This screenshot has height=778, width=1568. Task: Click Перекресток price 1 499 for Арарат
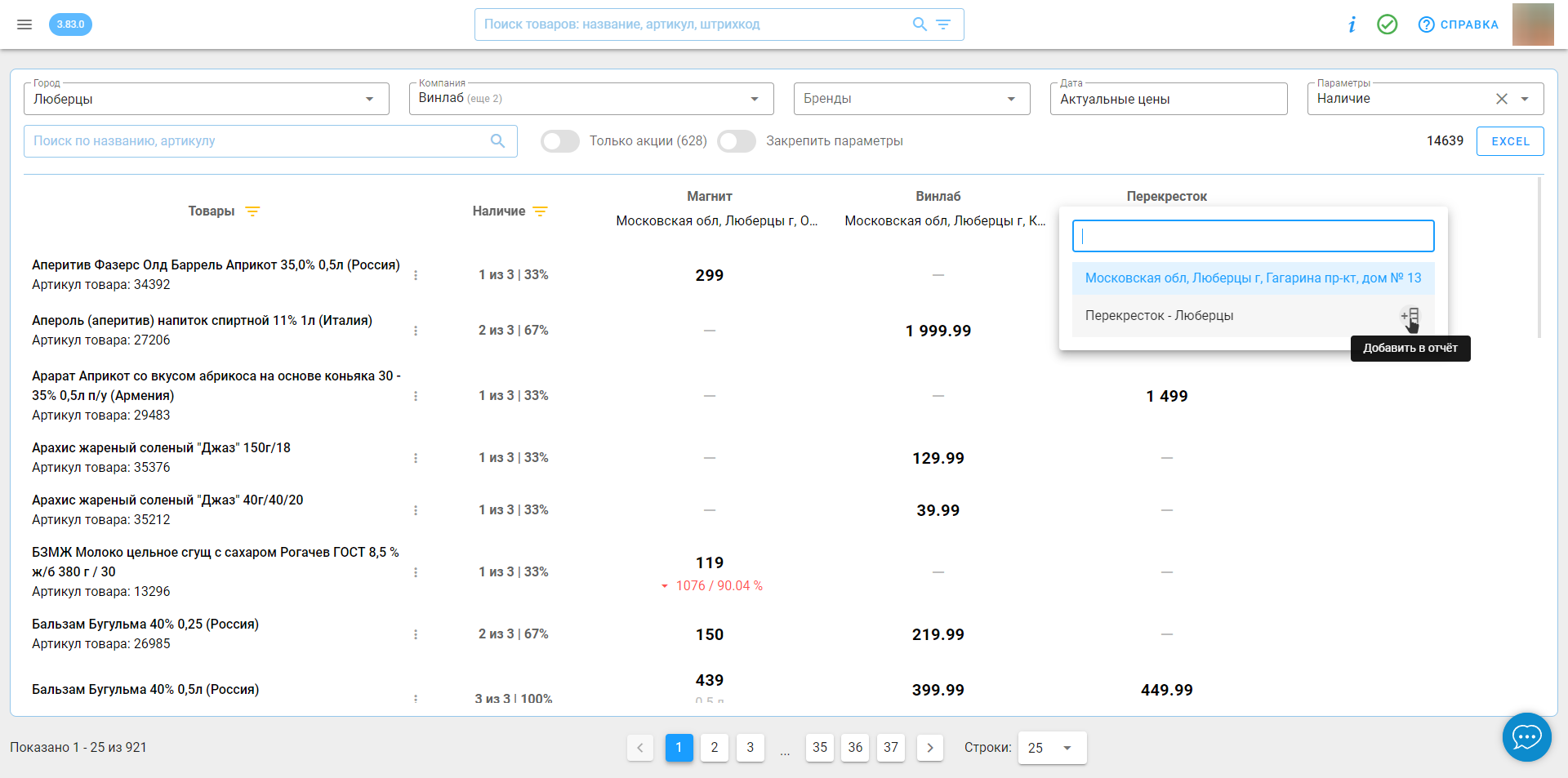[1167, 396]
